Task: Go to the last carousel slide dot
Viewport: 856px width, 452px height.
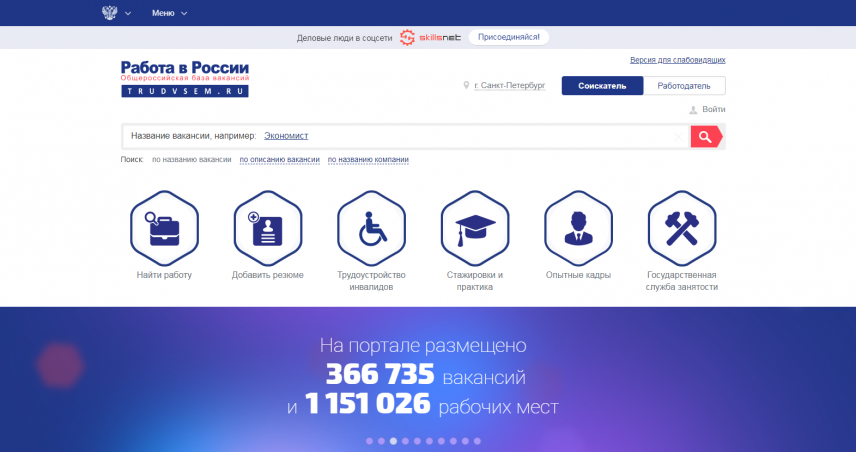Action: coord(477,441)
